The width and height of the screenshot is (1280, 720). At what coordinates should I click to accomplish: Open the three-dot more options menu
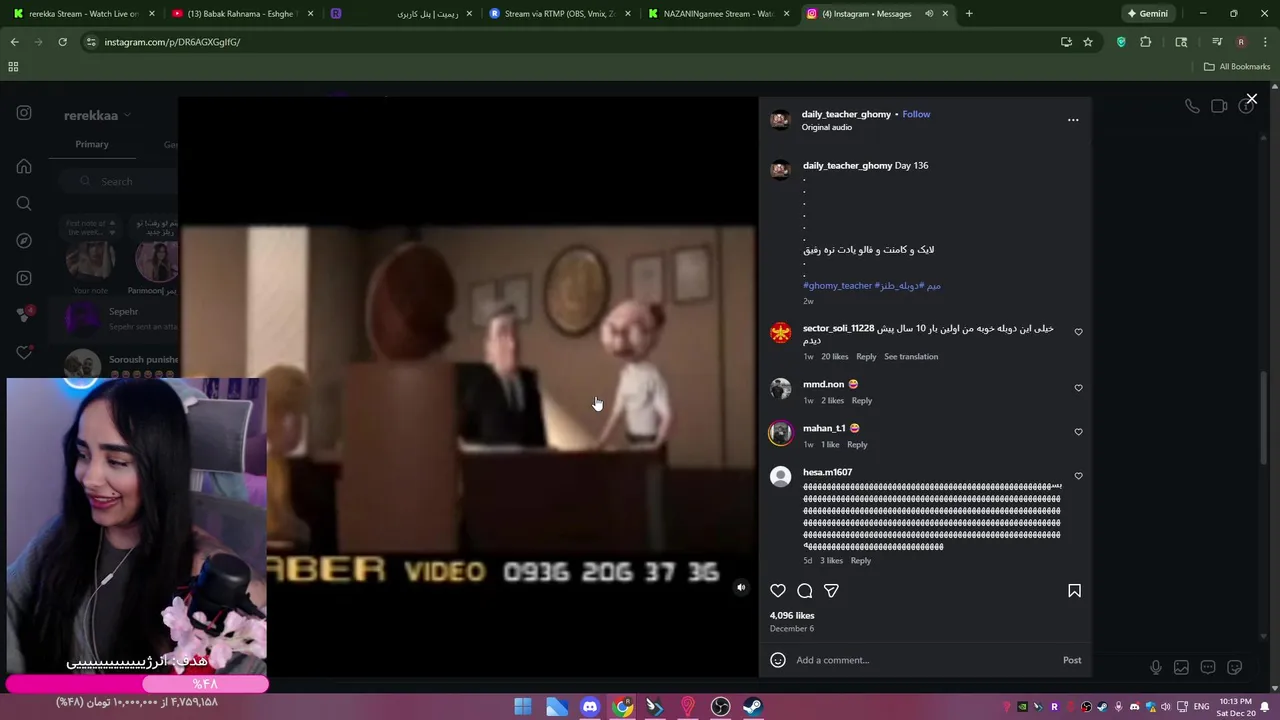[x=1073, y=120]
